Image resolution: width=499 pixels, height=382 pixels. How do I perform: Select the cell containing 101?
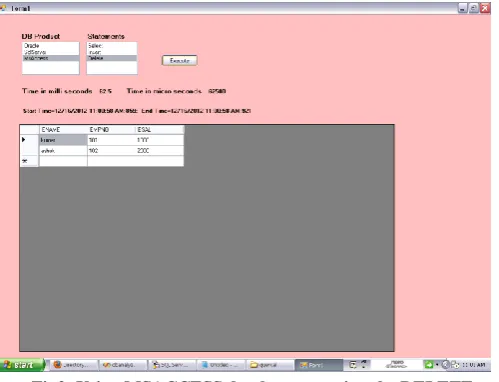click(x=111, y=140)
